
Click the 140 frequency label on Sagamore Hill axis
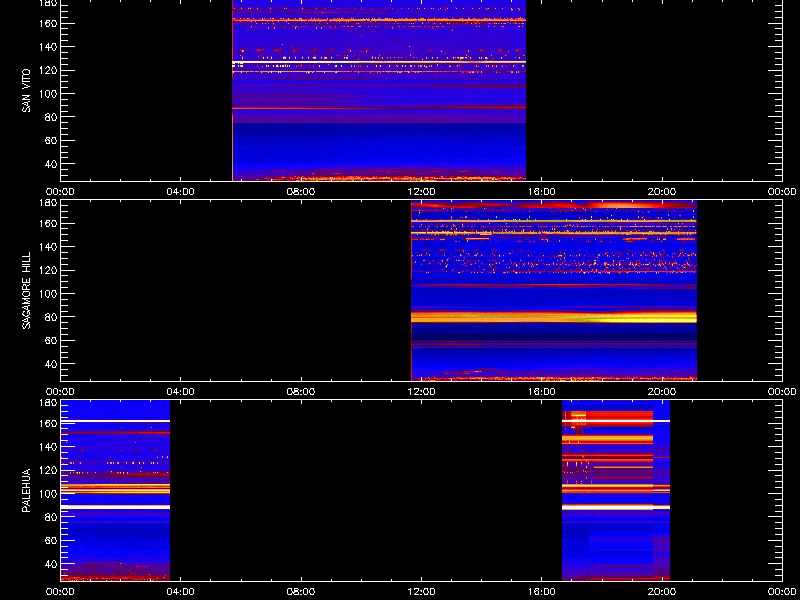pos(48,247)
